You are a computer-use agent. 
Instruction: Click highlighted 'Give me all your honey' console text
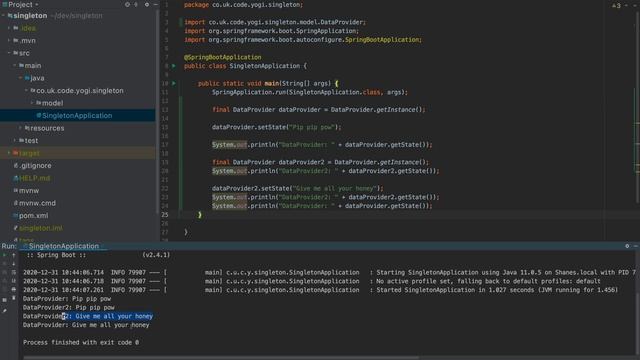pyautogui.click(x=114, y=316)
